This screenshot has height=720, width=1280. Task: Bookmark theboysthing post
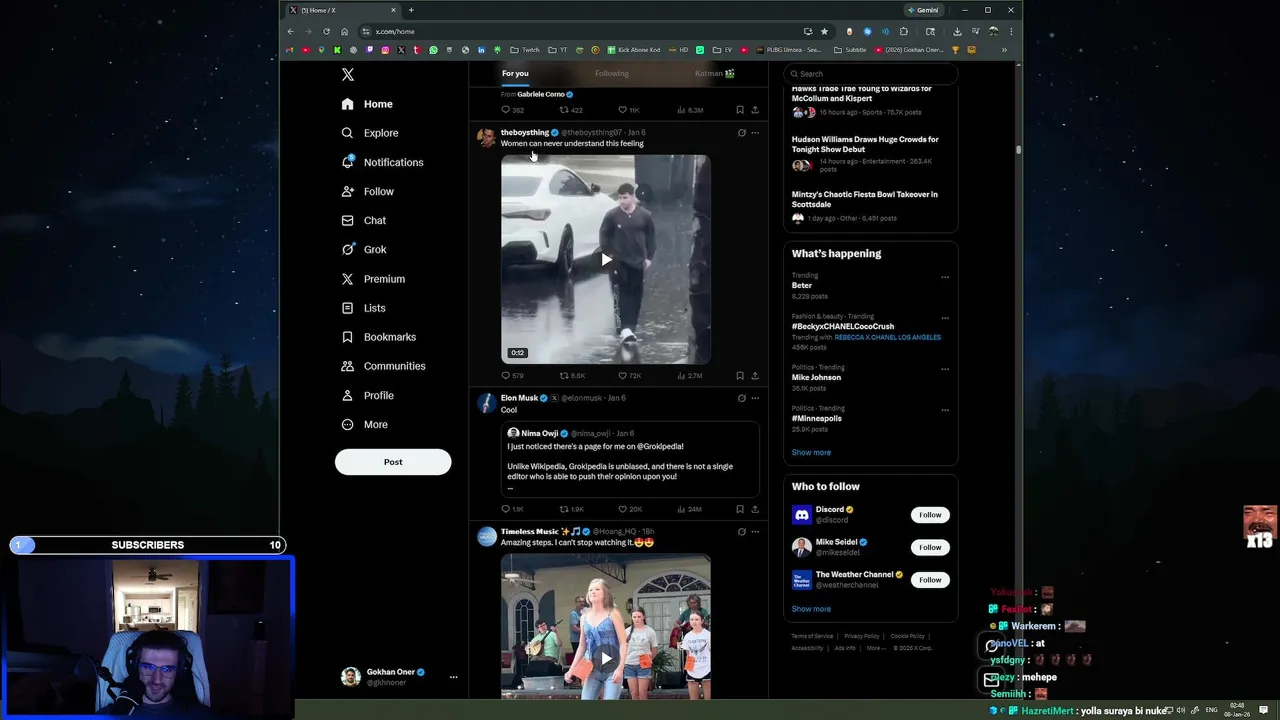pyautogui.click(x=740, y=376)
